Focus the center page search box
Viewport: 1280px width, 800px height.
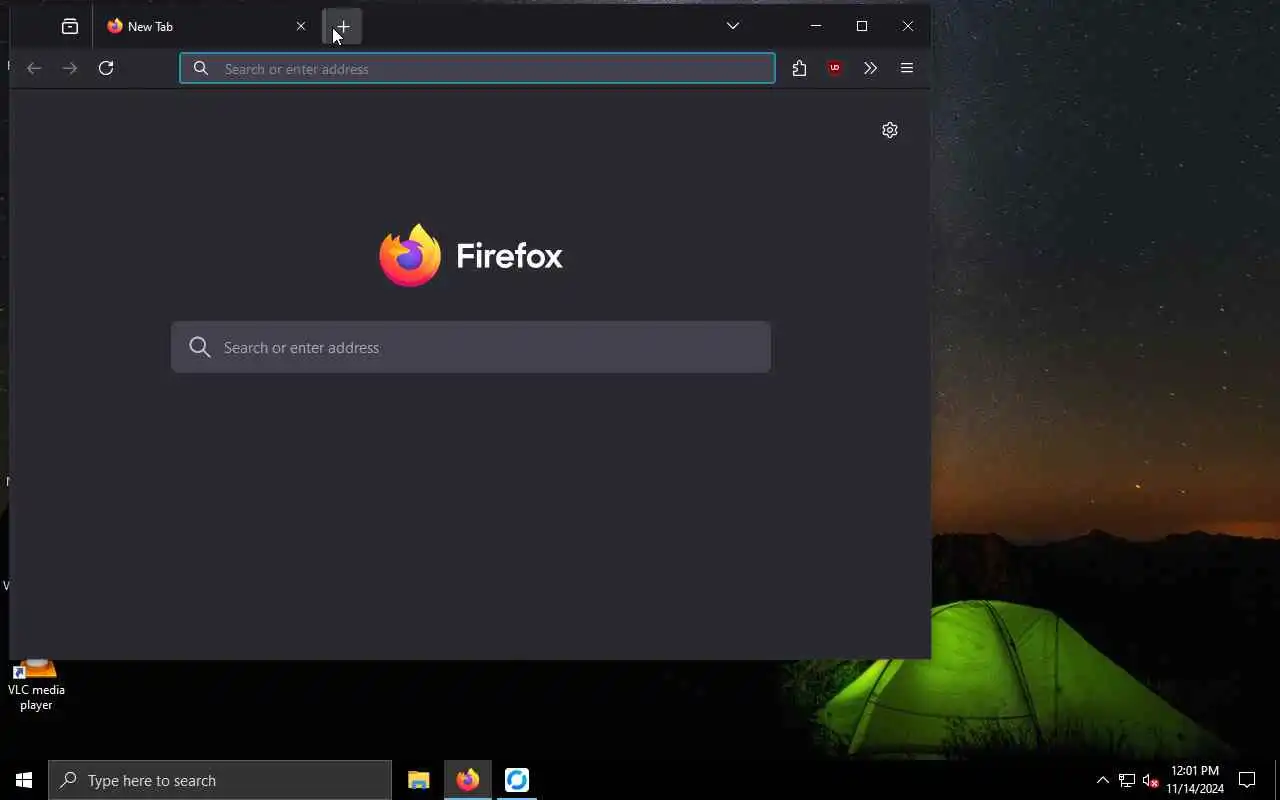(471, 347)
